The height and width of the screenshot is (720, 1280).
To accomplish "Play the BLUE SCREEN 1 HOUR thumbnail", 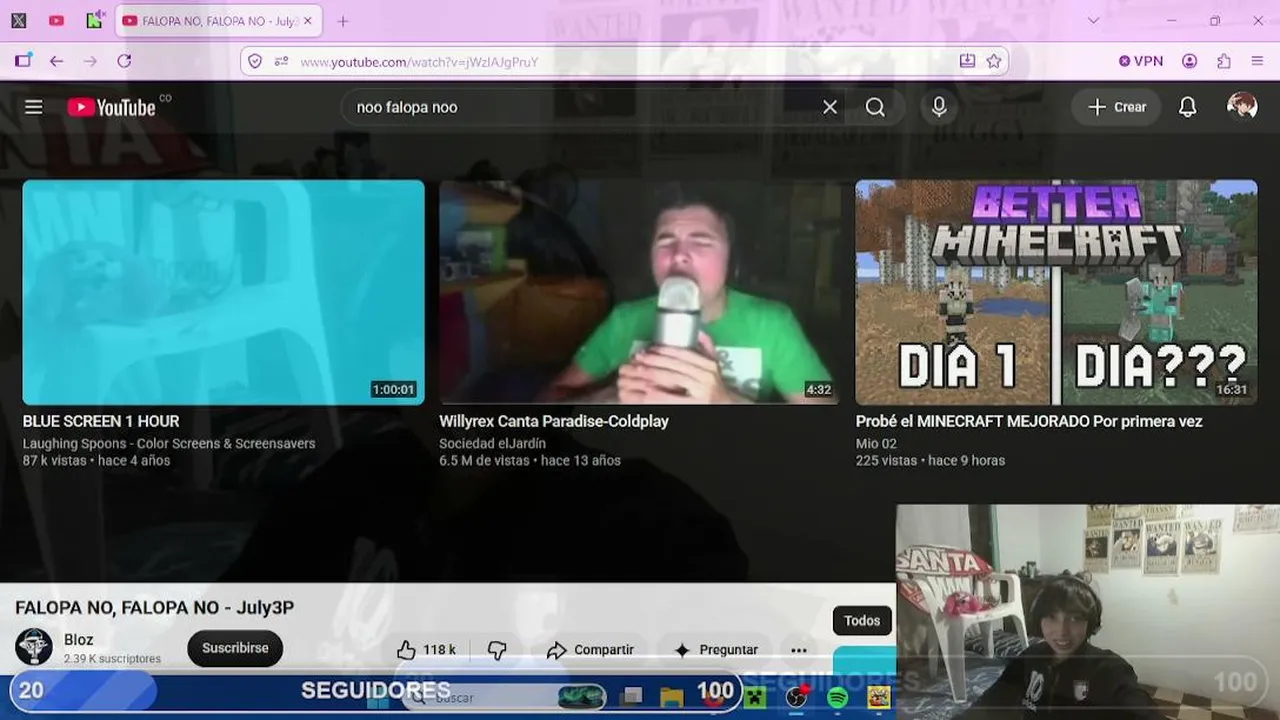I will [x=223, y=292].
